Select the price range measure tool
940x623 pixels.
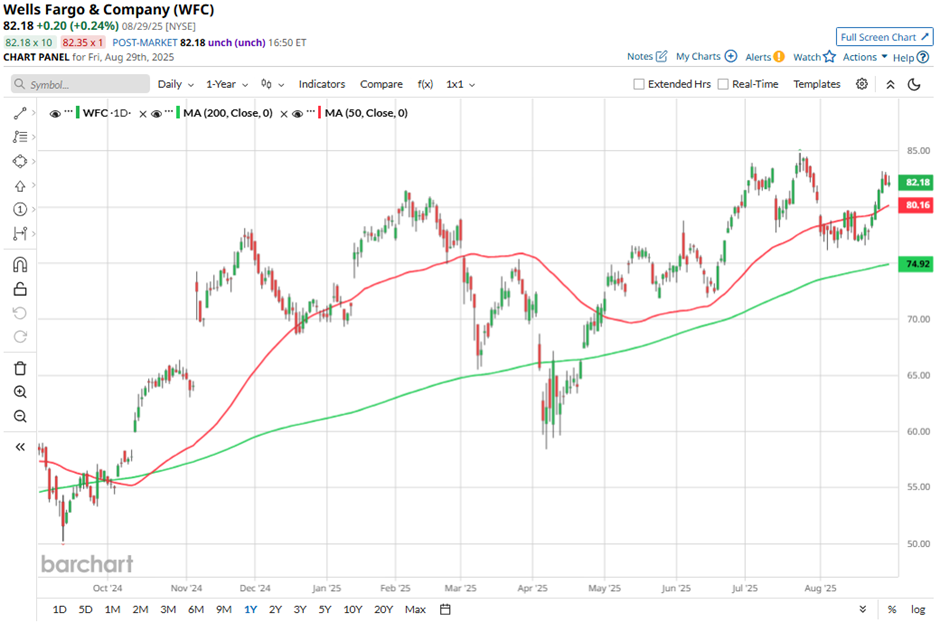click(x=20, y=233)
